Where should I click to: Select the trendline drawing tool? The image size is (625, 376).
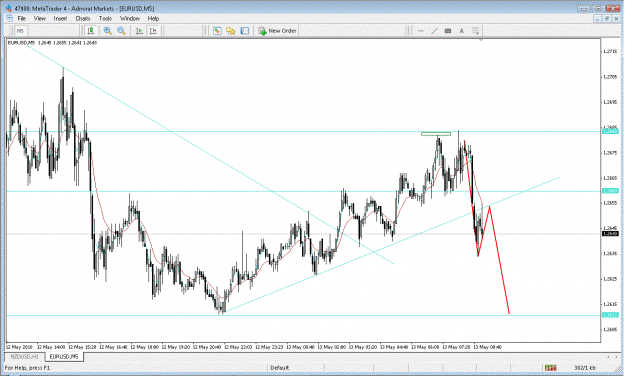(434, 31)
